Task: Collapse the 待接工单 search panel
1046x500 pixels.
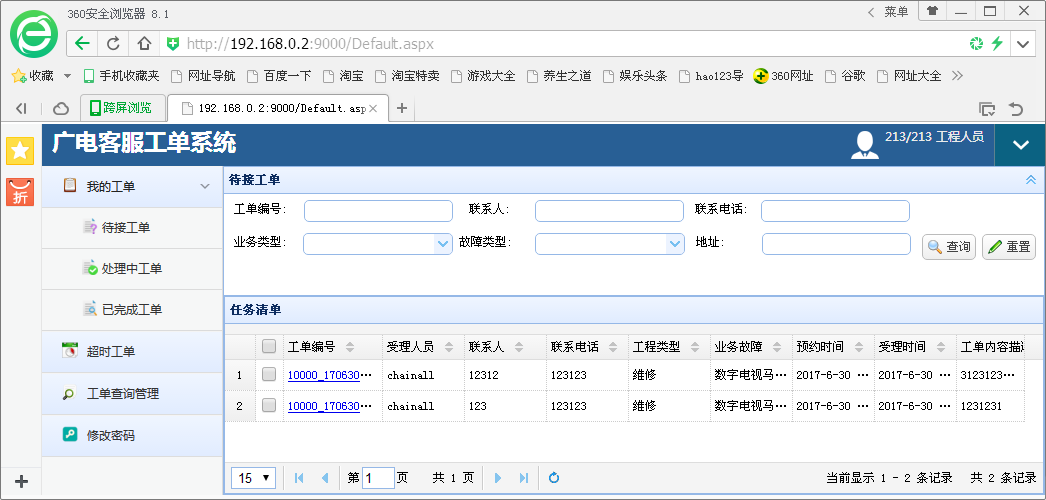Action: 1030,180
